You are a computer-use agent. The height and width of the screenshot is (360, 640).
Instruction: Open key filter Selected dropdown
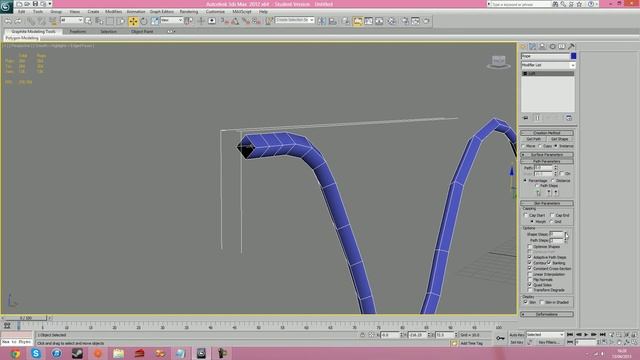[545, 335]
